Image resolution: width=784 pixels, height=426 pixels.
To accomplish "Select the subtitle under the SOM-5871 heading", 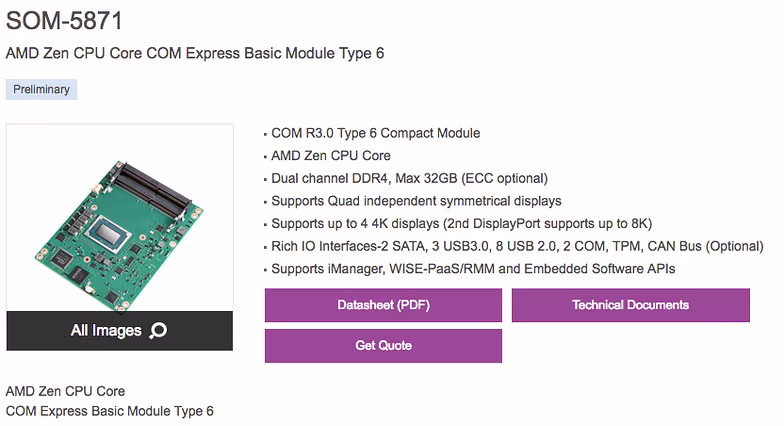I will click(195, 53).
